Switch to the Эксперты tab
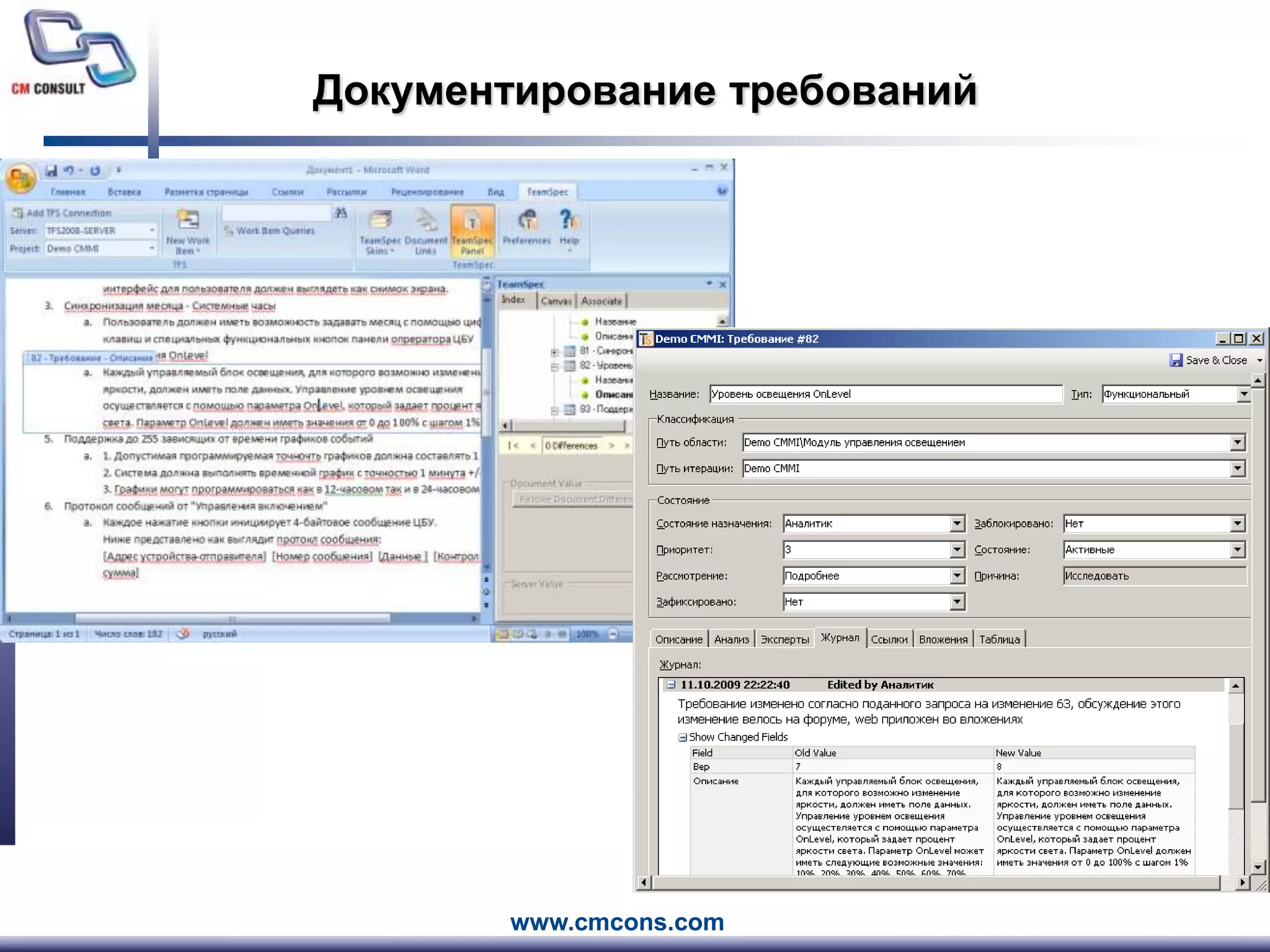 pyautogui.click(x=784, y=639)
